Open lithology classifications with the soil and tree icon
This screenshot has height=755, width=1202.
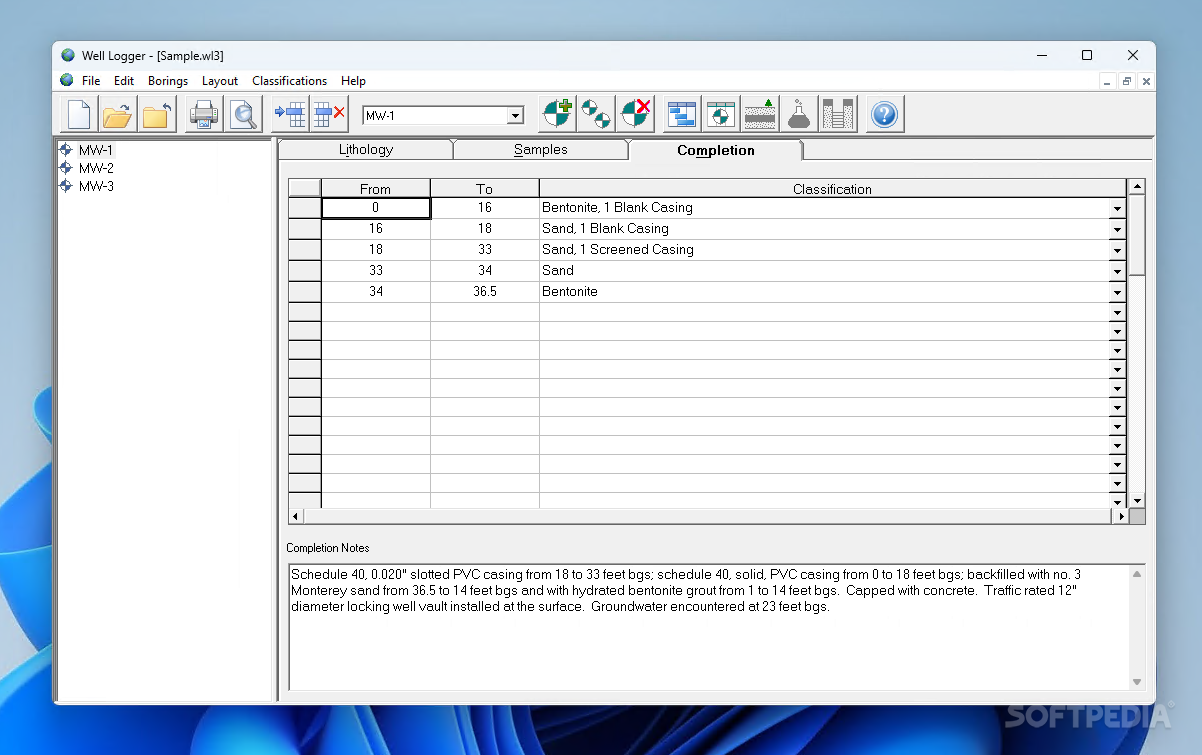[x=759, y=115]
